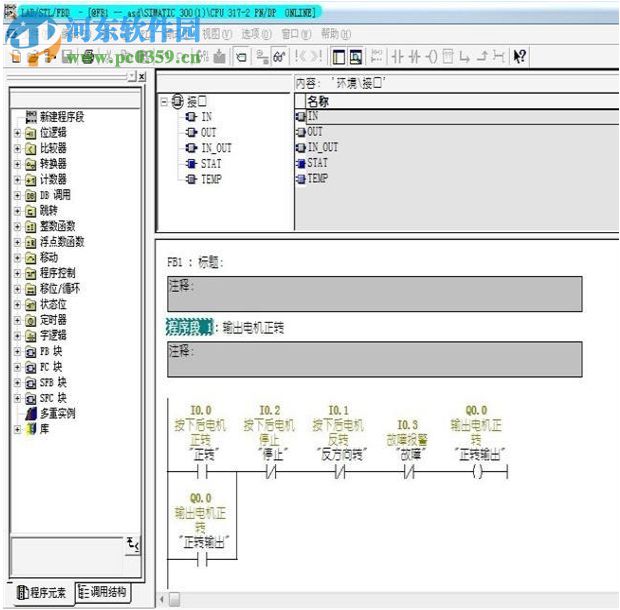The image size is (620, 610).
Task: Insert normally closed contact from toolbar
Action: 414,57
